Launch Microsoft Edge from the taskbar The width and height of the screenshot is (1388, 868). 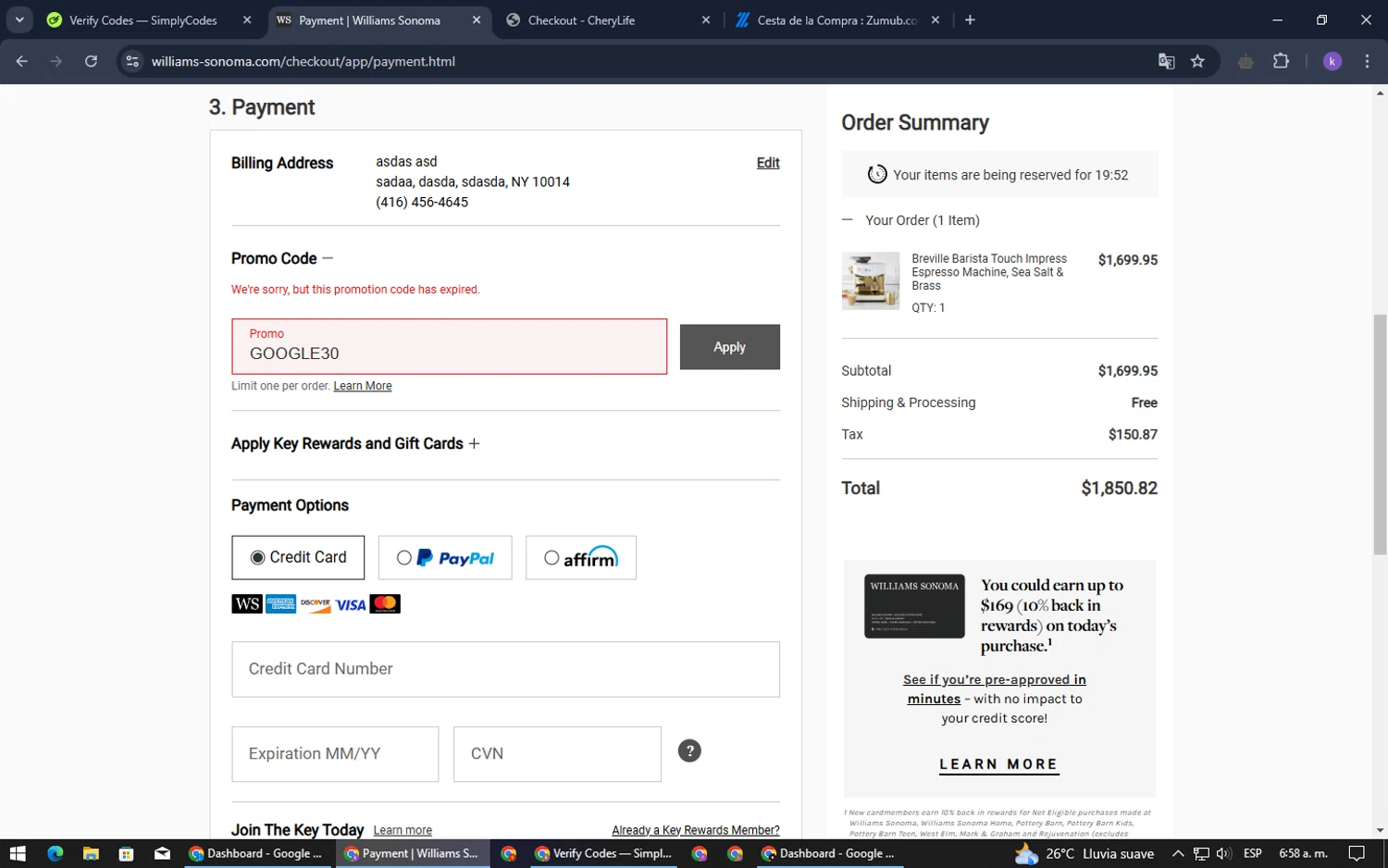click(55, 853)
